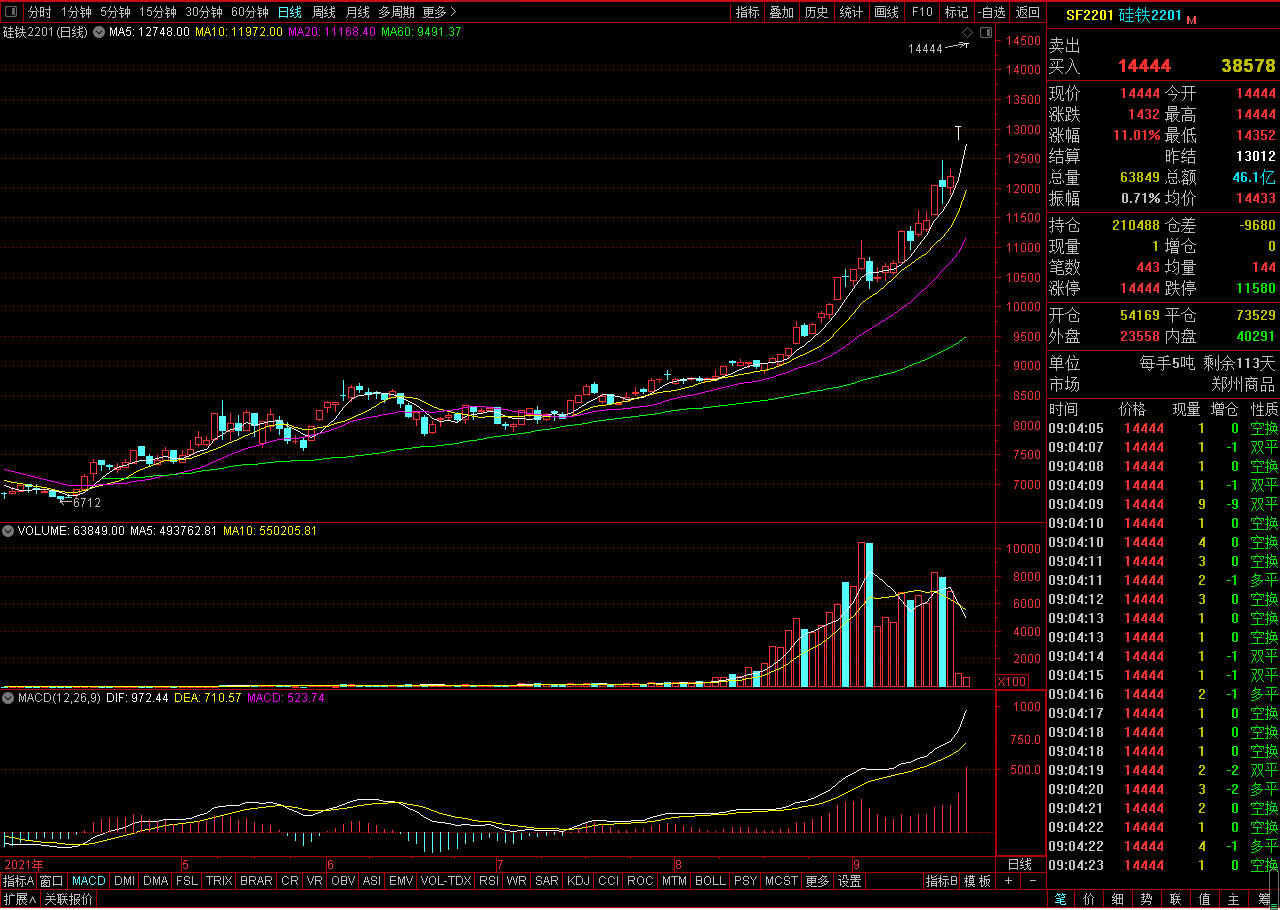
Task: Click the red square icon in top-left corner
Action: click(11, 12)
